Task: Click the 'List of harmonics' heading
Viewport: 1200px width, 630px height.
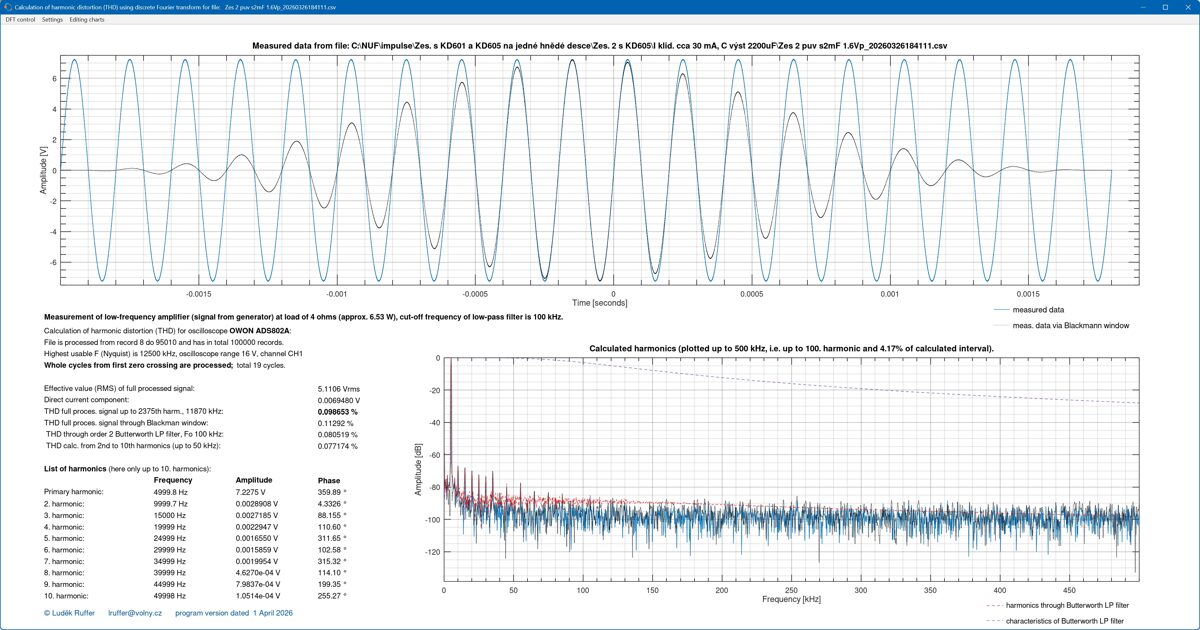Action: 127,468
